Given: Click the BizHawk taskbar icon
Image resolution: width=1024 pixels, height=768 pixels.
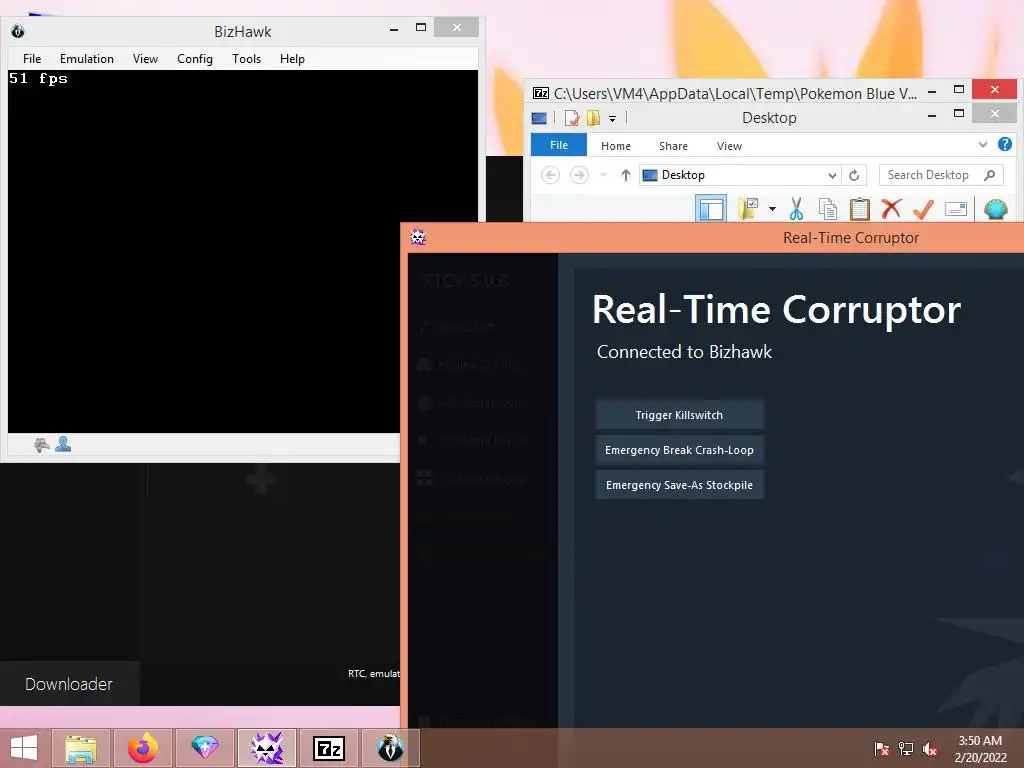Looking at the screenshot, I should click(x=391, y=748).
